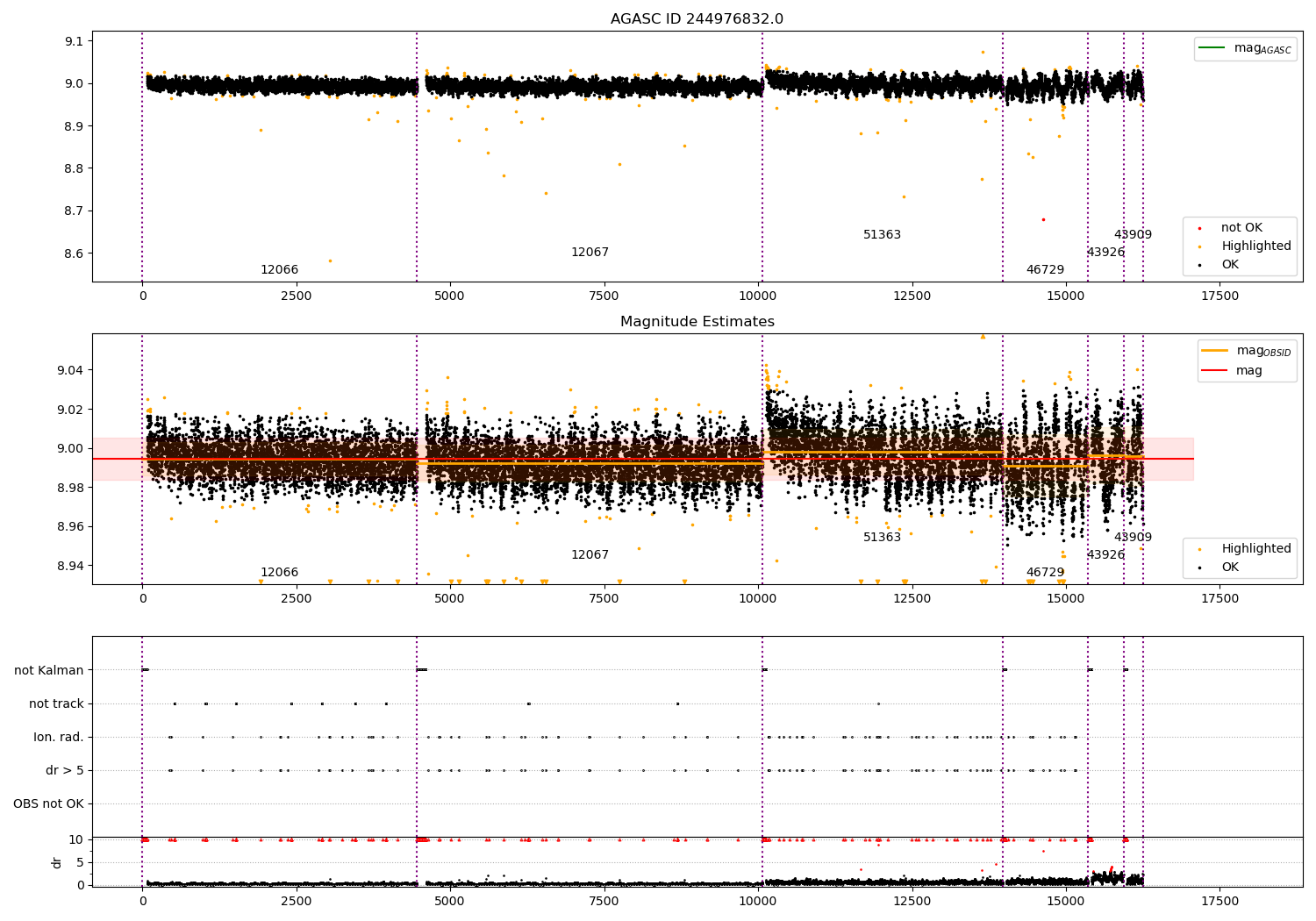1316x921 pixels.
Task: Click obsid label 43926 in the AGASC ID plot
Action: click(1105, 253)
